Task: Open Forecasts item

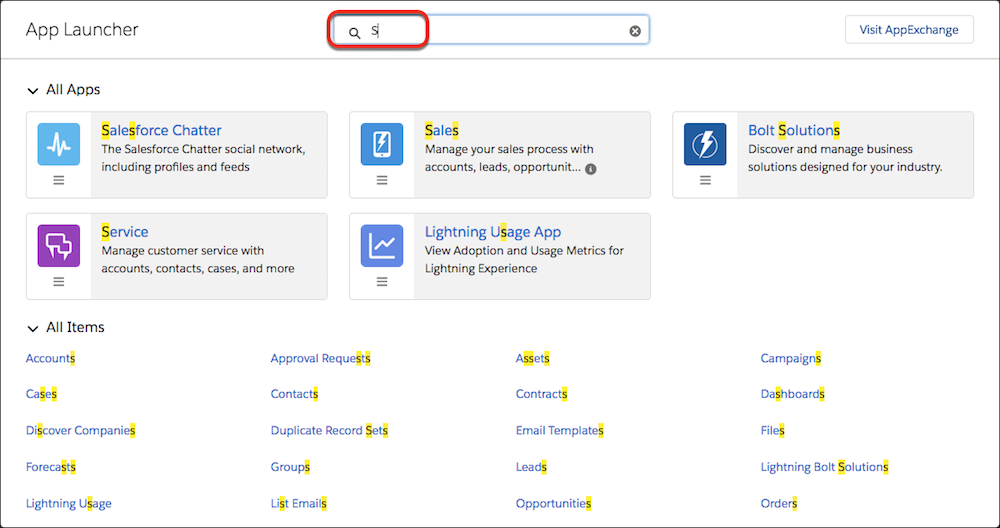Action: 50,467
